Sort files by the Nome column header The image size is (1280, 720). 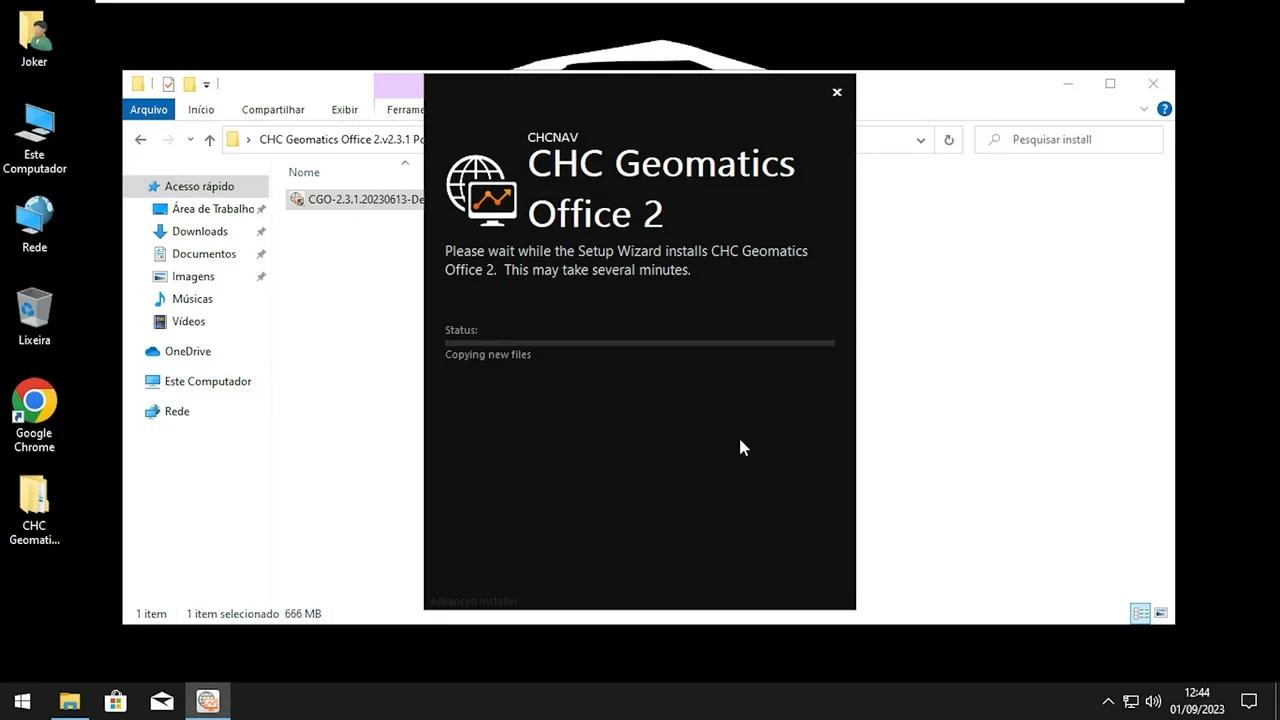pyautogui.click(x=304, y=172)
